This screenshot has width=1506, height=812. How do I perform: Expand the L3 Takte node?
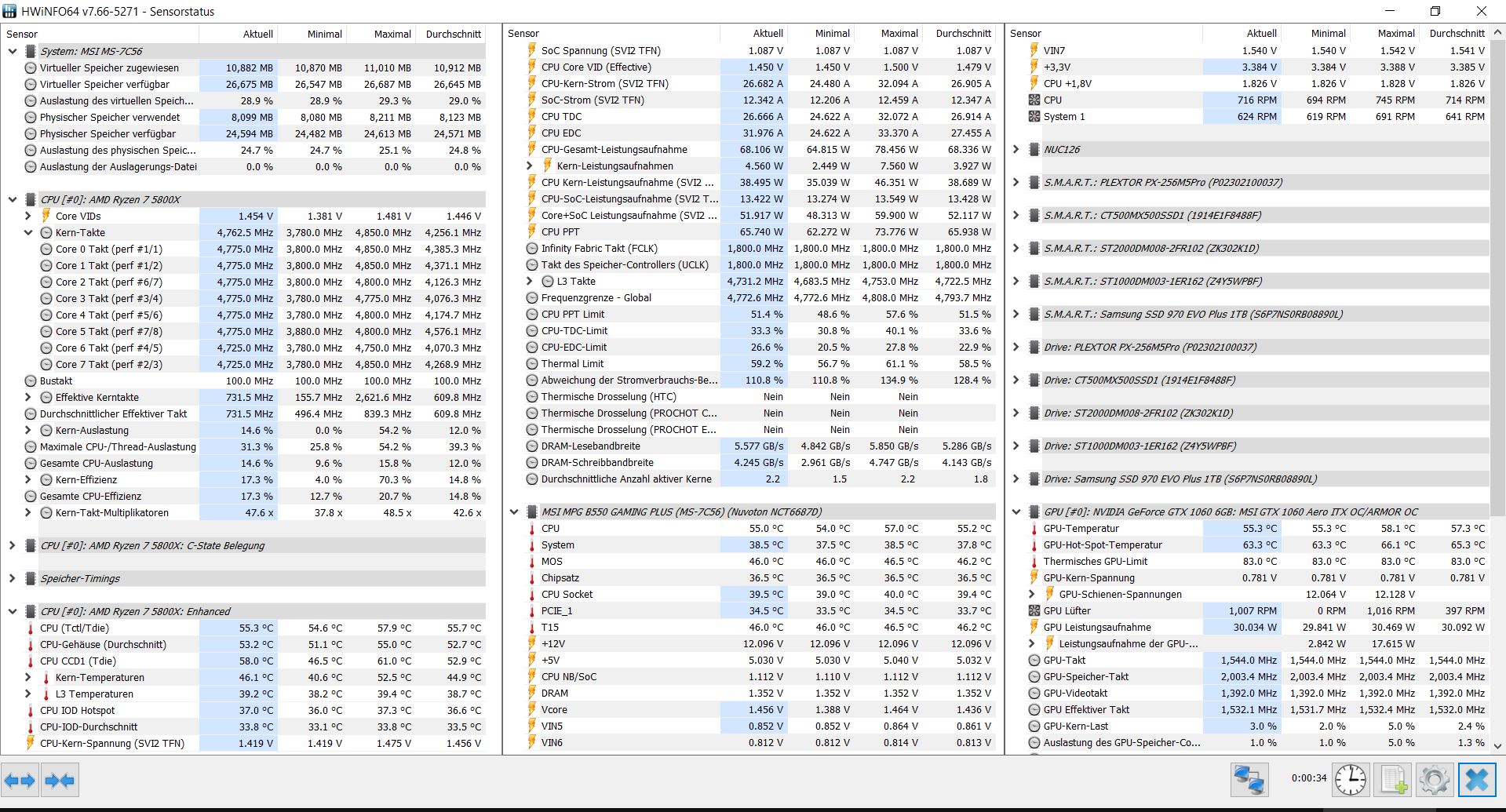(530, 281)
